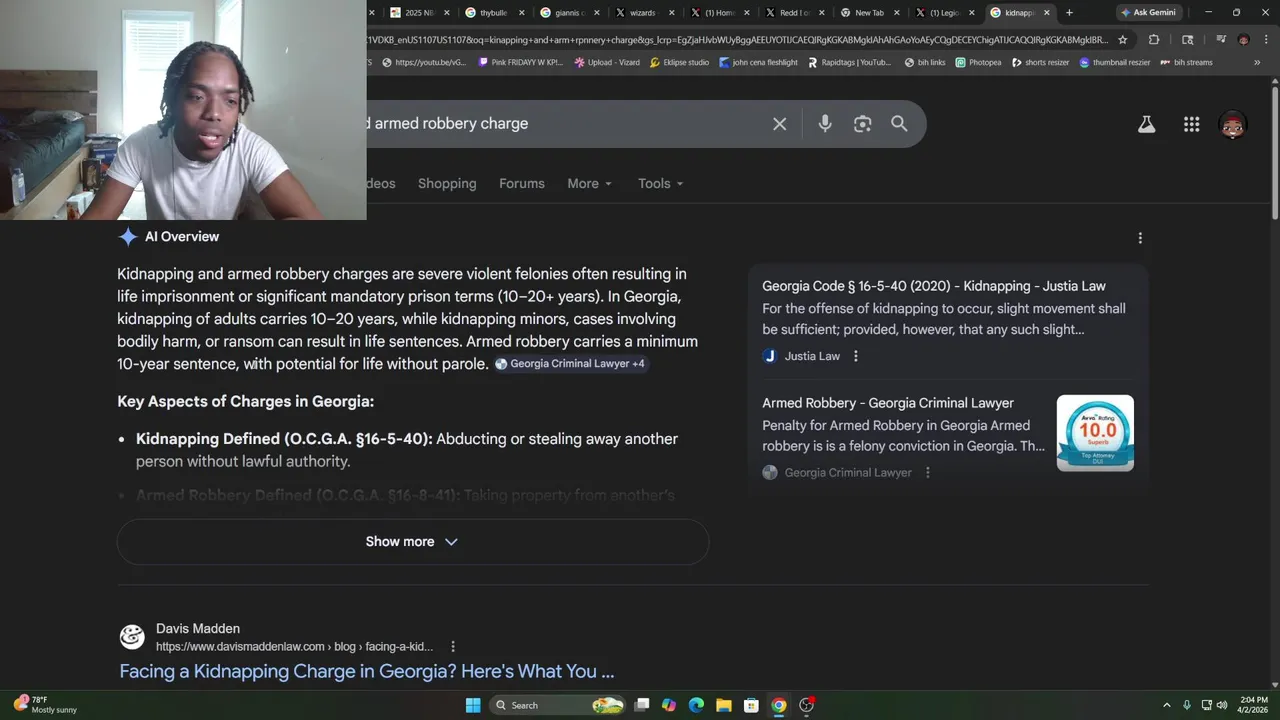Open Google account profile avatar
This screenshot has height=720, width=1280.
tap(1233, 125)
